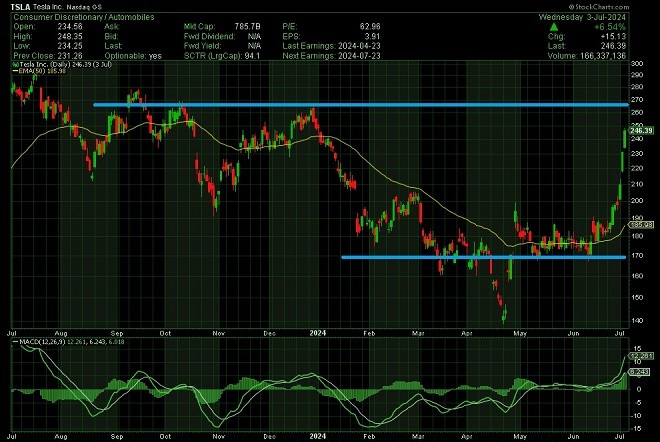Click the Wednesday 3-Jul-2024 date

pyautogui.click(x=582, y=17)
